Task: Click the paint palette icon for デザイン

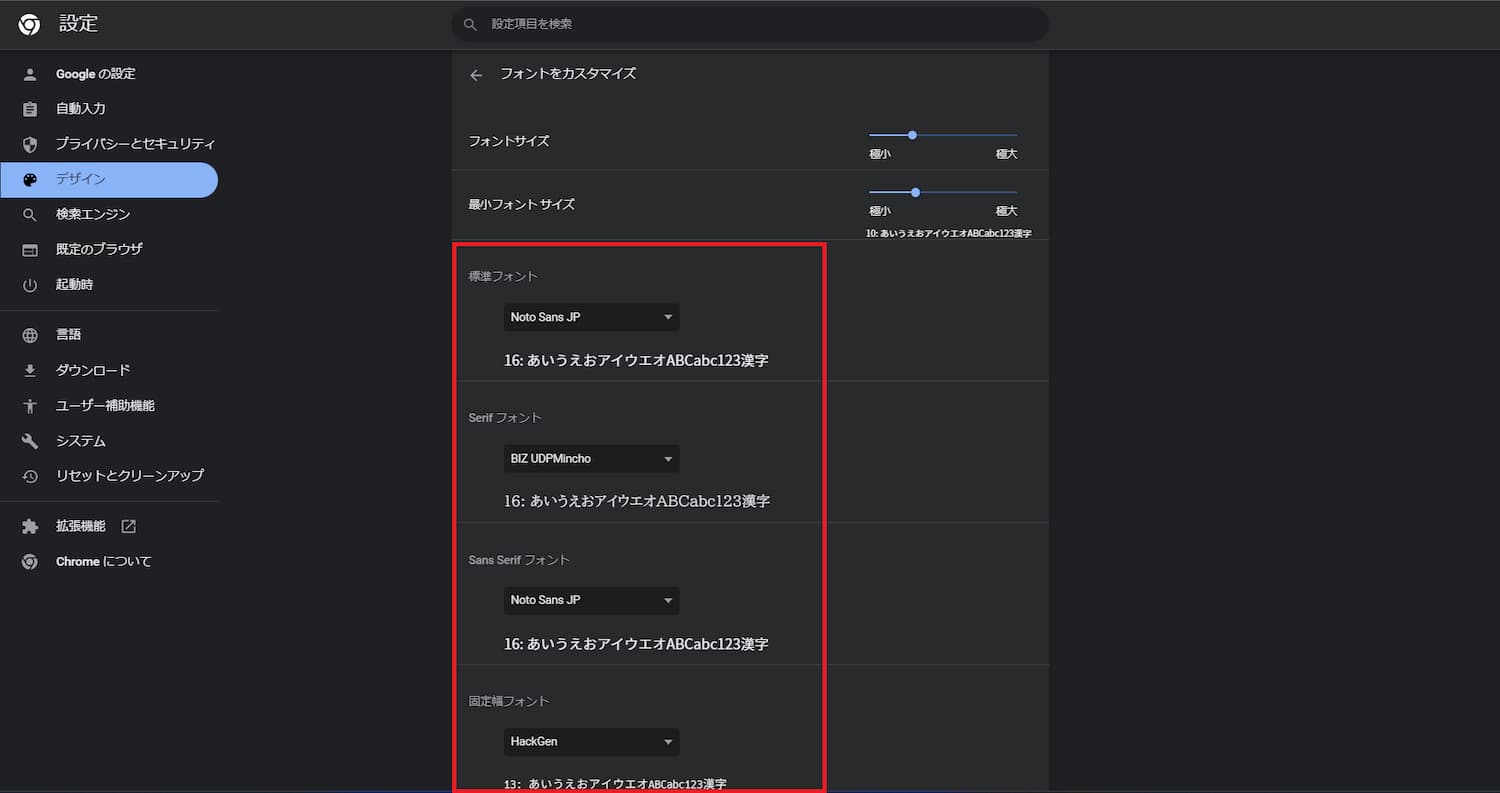Action: coord(28,179)
